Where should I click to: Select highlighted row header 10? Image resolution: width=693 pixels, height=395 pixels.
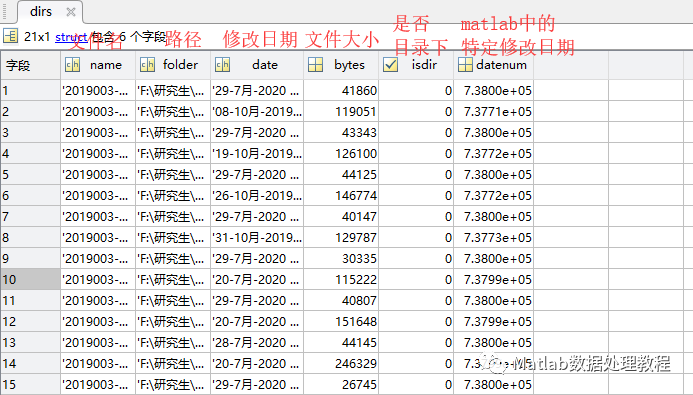click(x=30, y=280)
